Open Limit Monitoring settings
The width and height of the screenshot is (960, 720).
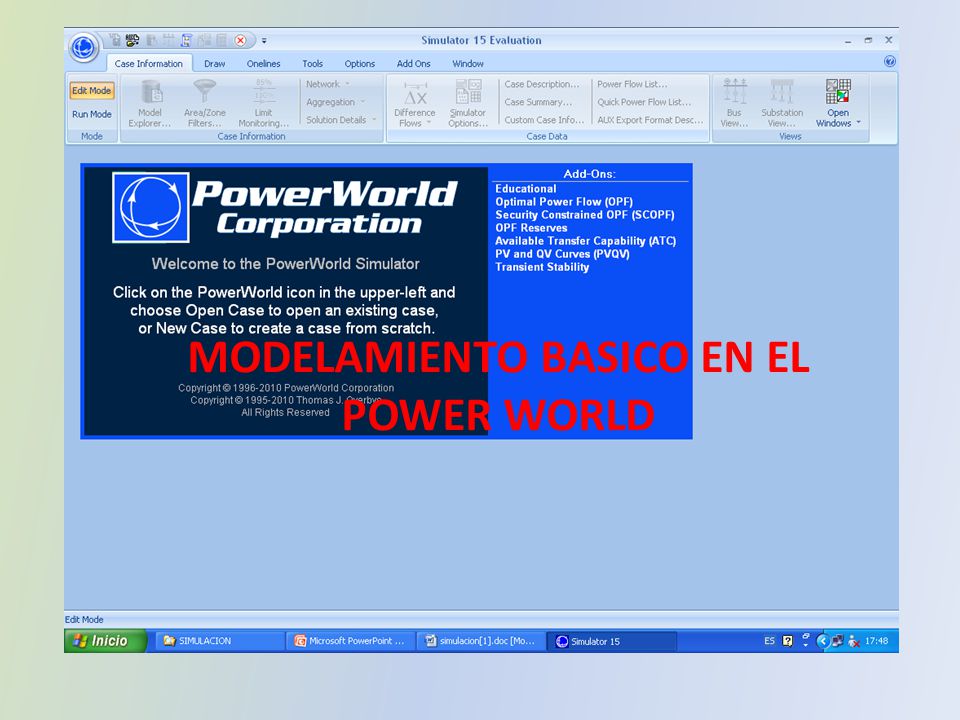(263, 103)
